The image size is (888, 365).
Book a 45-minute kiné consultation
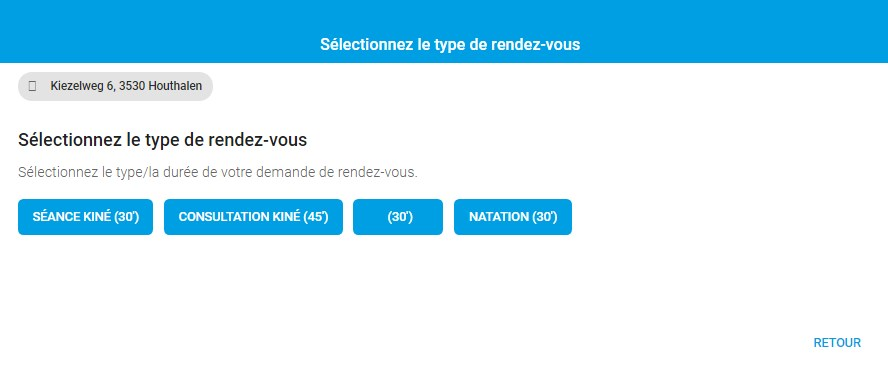point(253,217)
